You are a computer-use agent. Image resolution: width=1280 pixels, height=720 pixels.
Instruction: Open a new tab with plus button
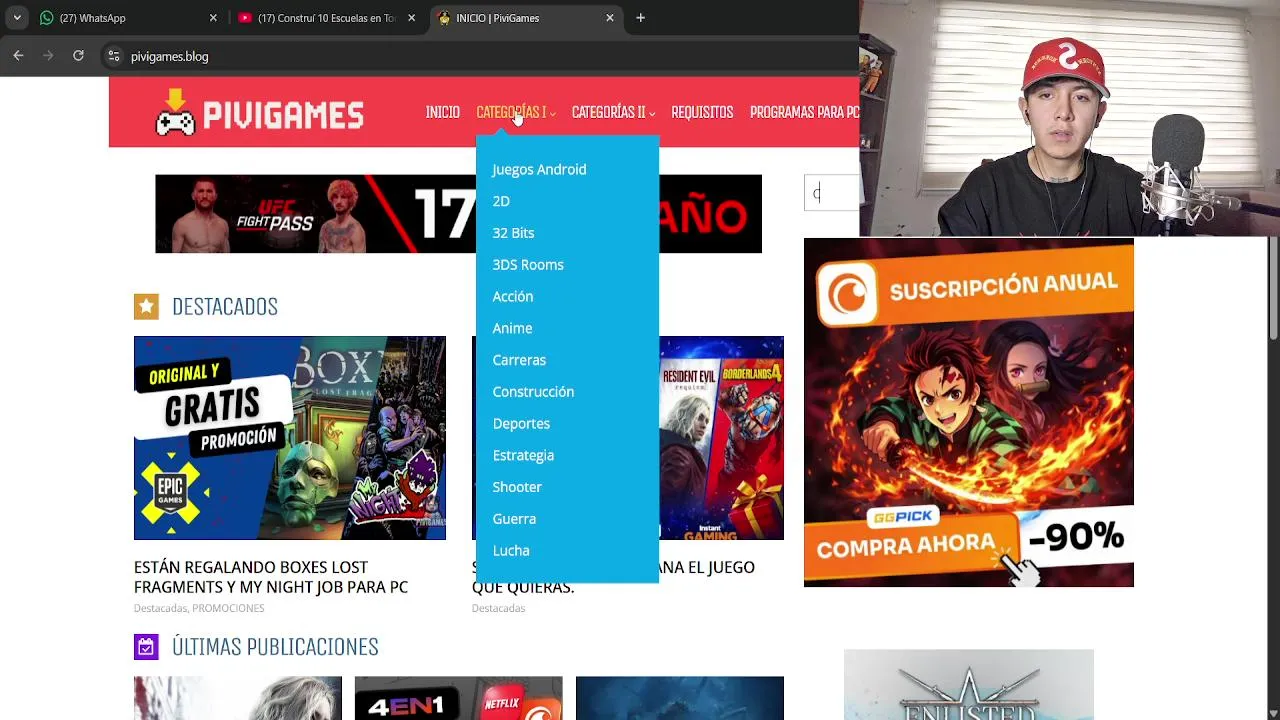[640, 18]
